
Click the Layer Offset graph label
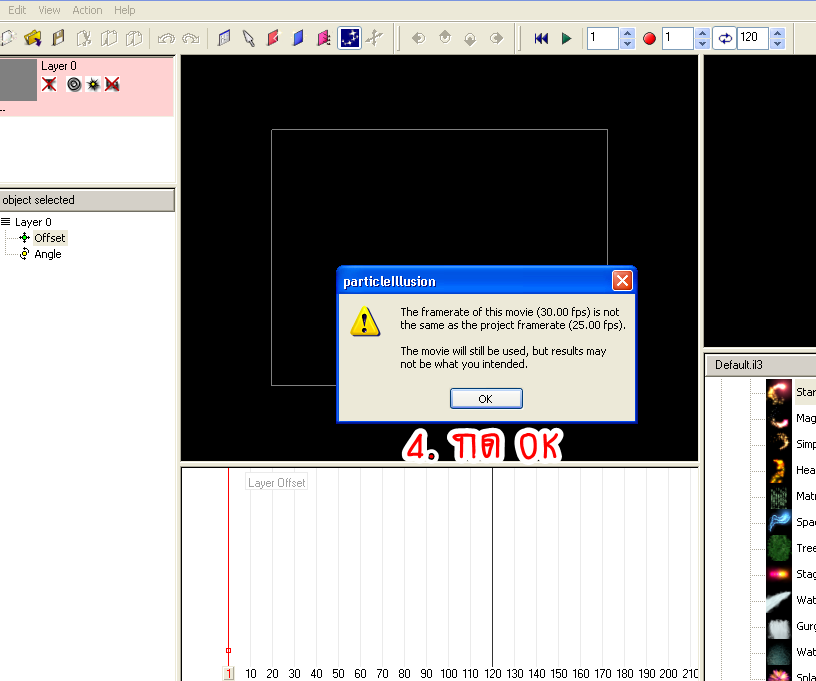click(276, 483)
